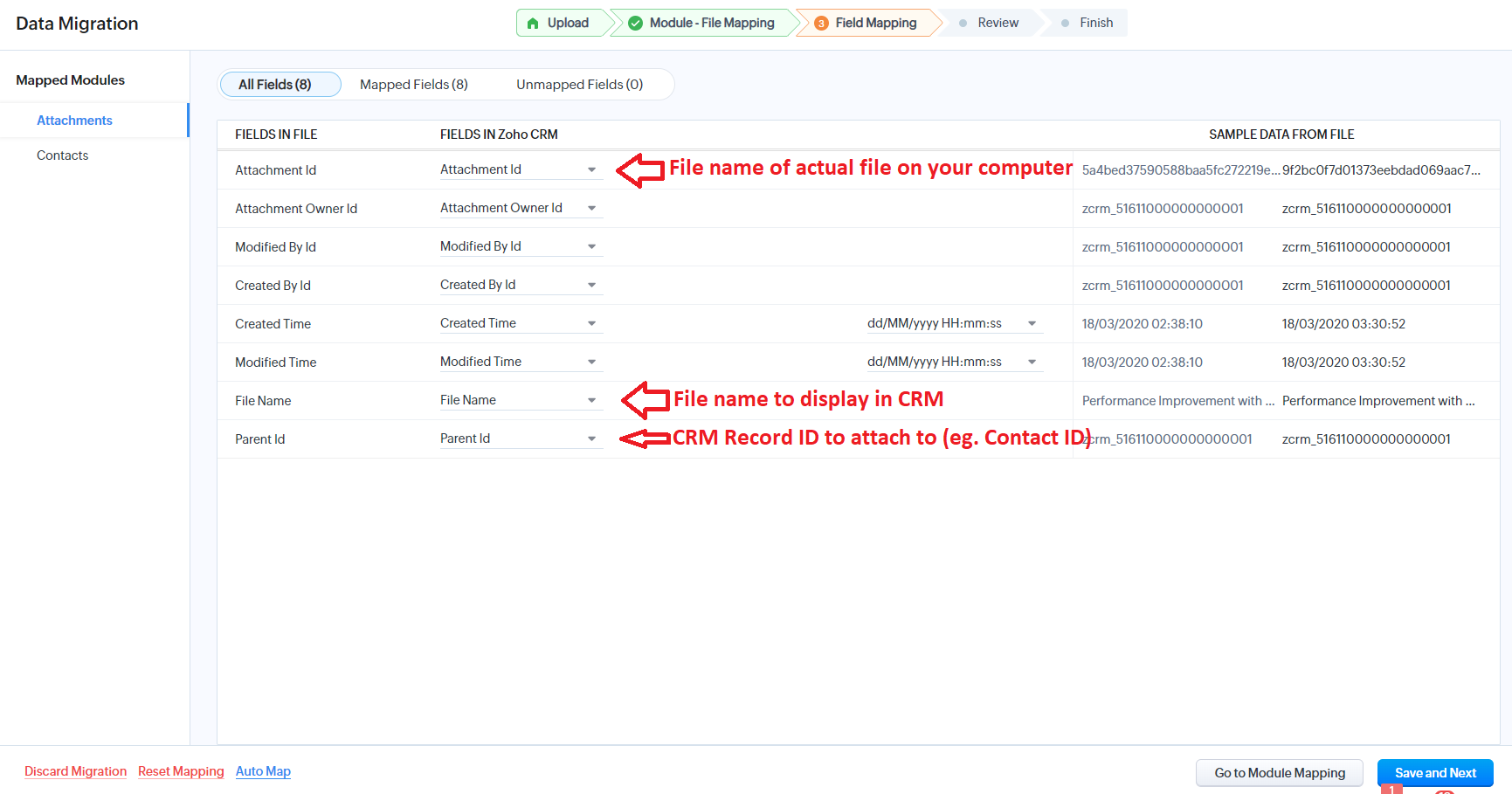Select the All Fields (8) tab
This screenshot has width=1512, height=794.
click(275, 85)
